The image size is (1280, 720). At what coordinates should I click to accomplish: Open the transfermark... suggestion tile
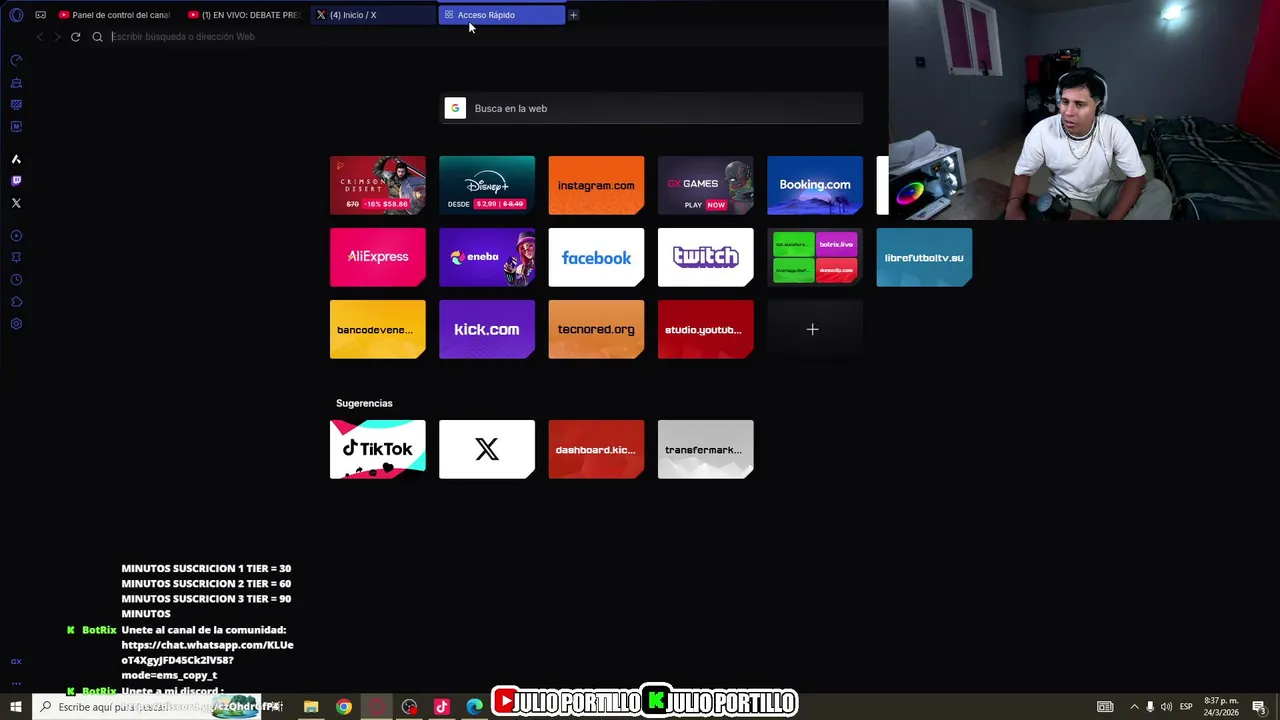click(705, 449)
